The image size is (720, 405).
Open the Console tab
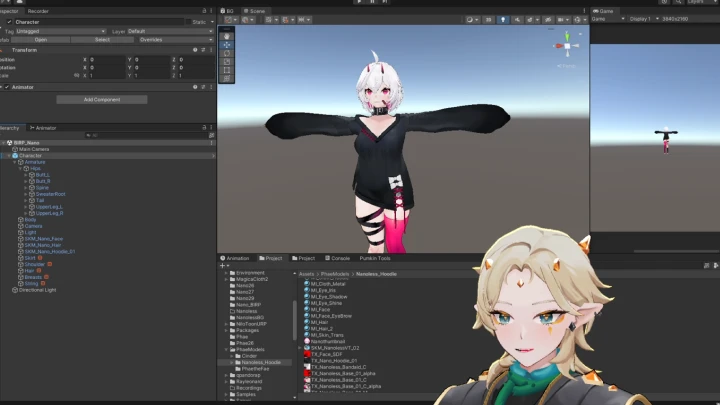point(337,258)
